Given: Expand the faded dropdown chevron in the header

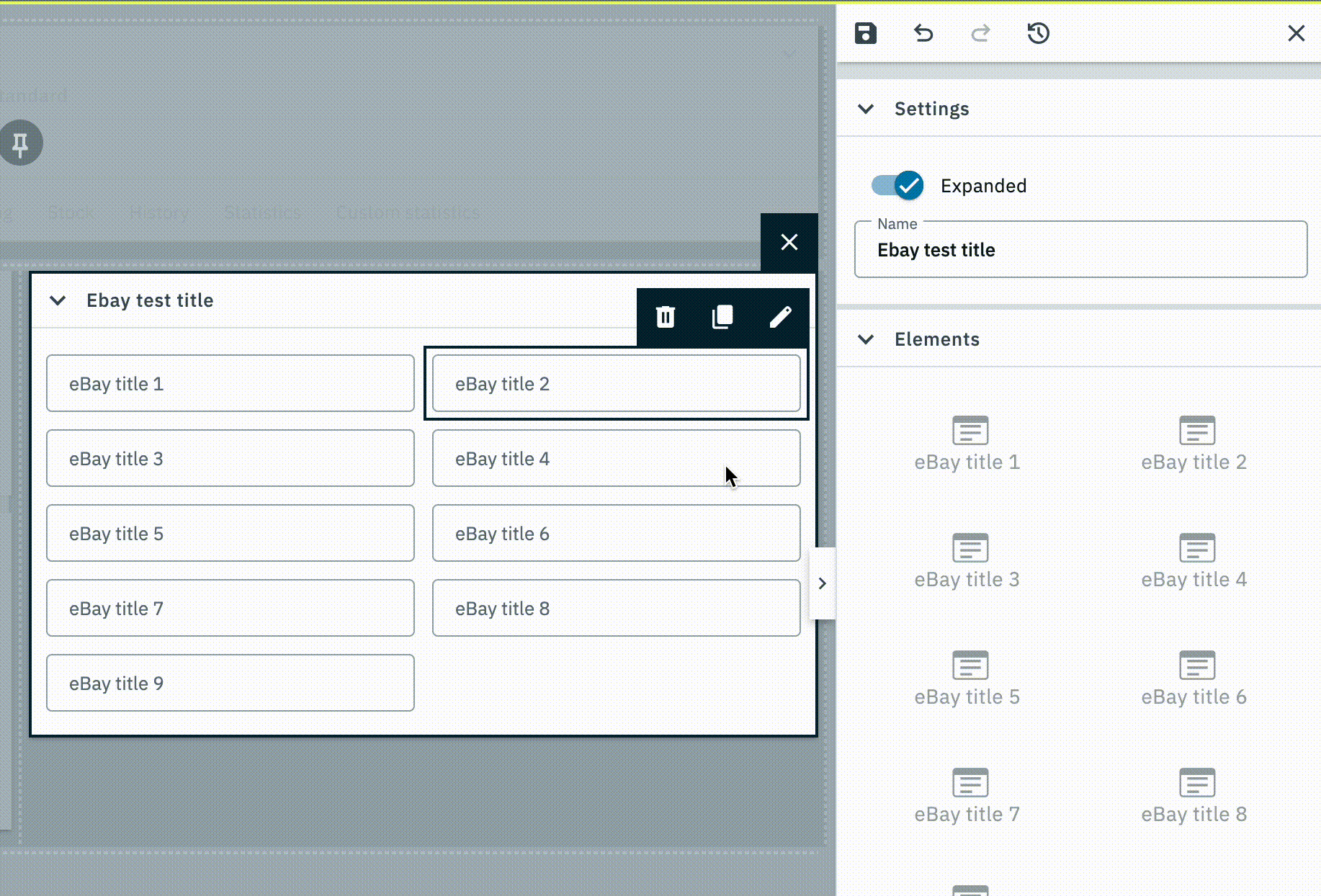Looking at the screenshot, I should pyautogui.click(x=789, y=54).
